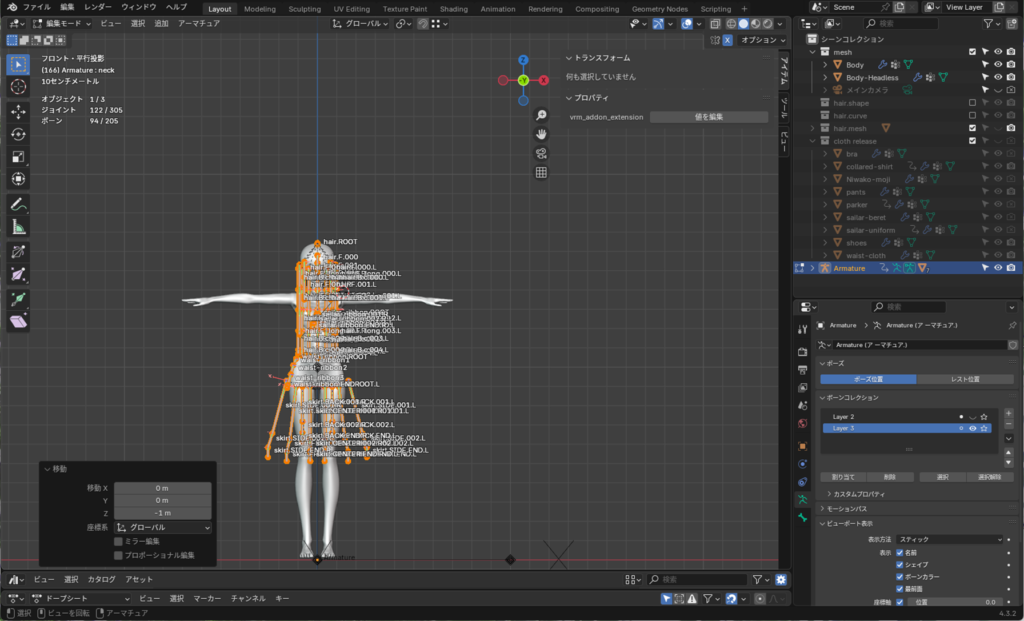This screenshot has height=621, width=1024.
Task: Click the zoom magnifier viewport icon
Action: coord(541,115)
